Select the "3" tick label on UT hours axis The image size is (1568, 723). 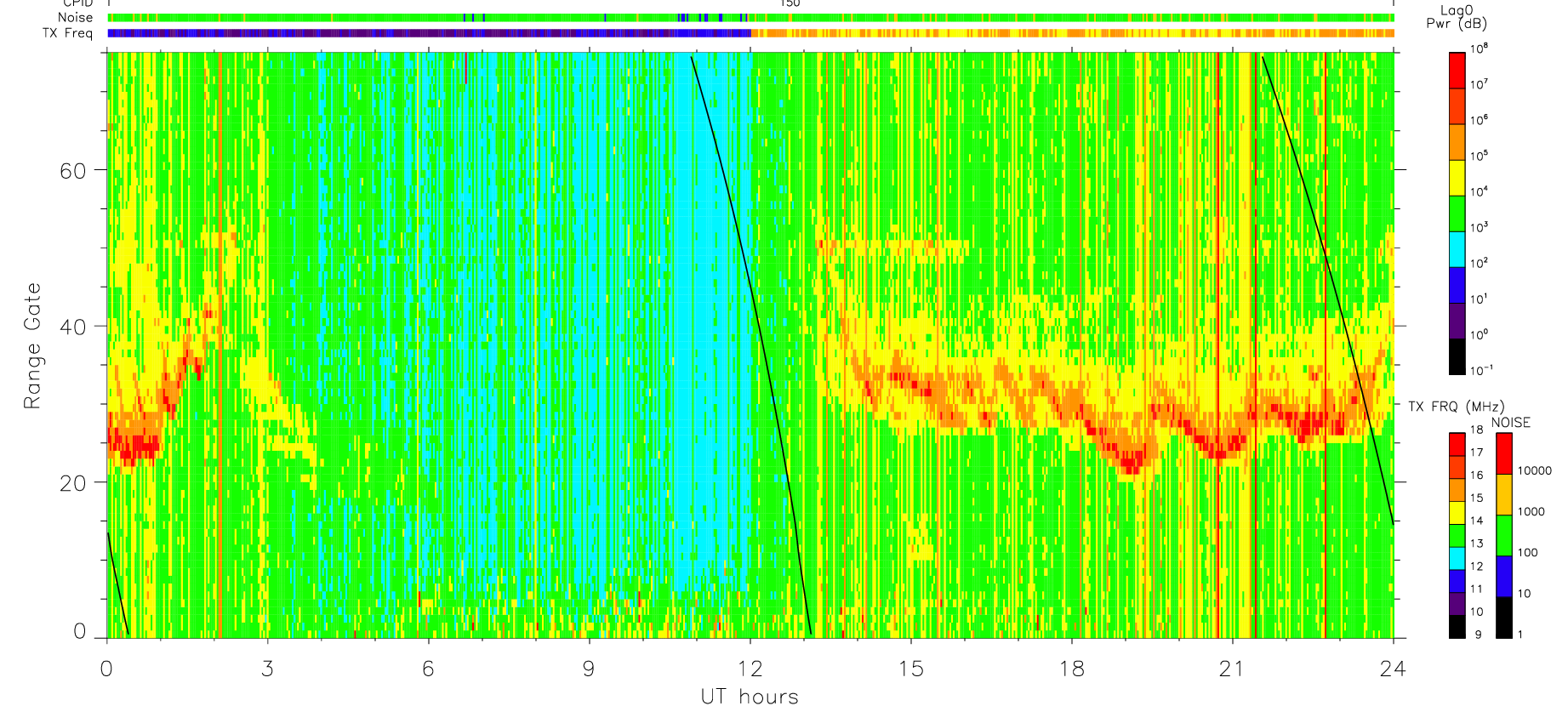267,669
